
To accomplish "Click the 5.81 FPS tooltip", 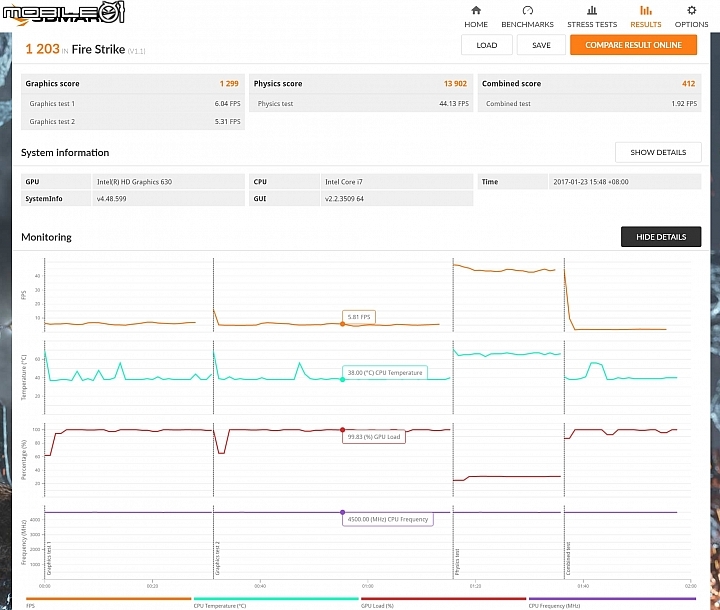I will tap(359, 317).
